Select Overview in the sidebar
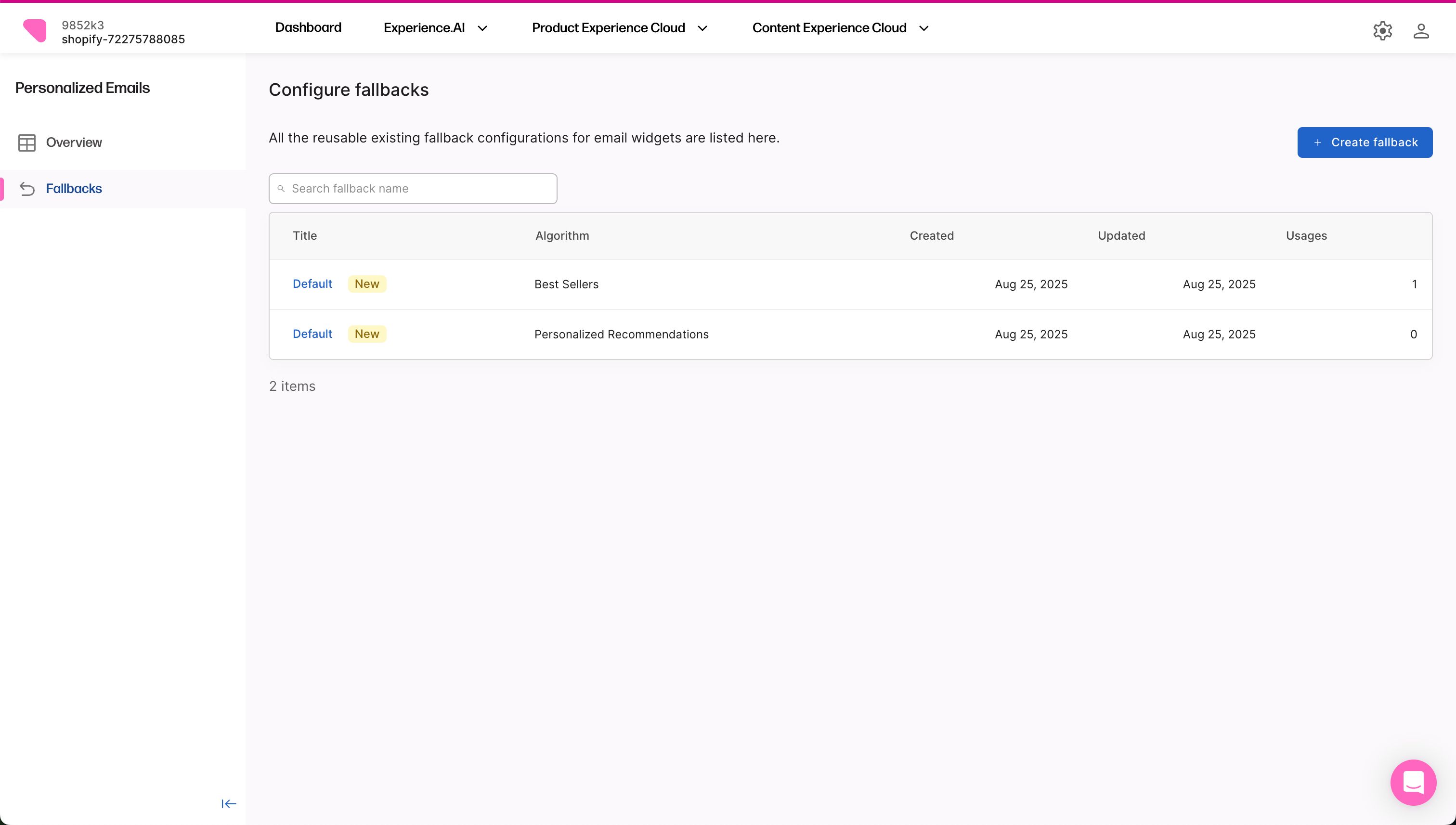Image resolution: width=1456 pixels, height=825 pixels. pyautogui.click(x=74, y=143)
